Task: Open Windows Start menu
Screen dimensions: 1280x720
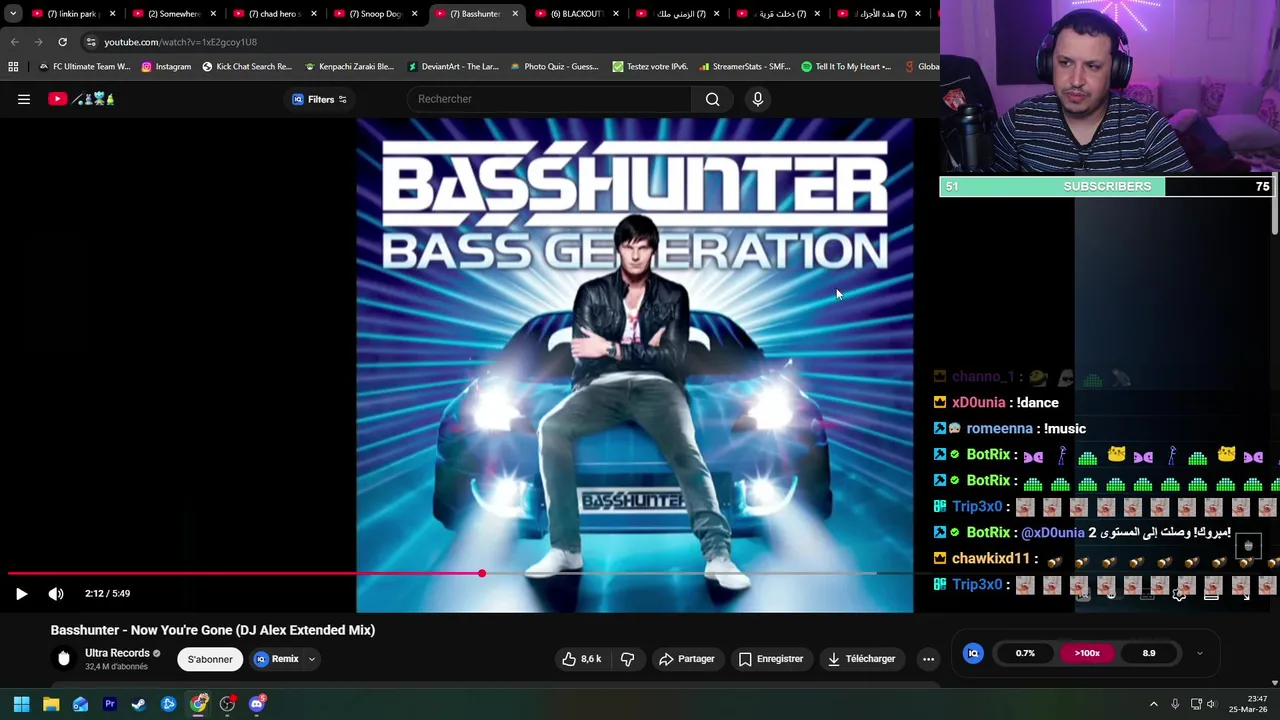Action: [x=21, y=704]
